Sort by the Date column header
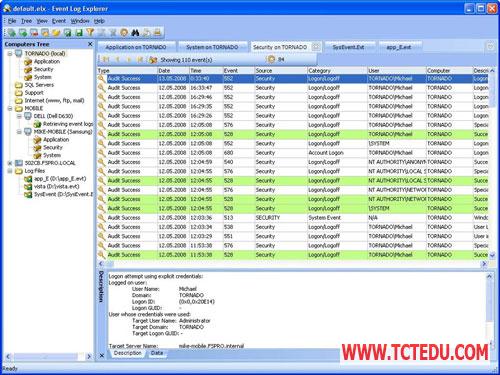The image size is (500, 375). [173, 71]
